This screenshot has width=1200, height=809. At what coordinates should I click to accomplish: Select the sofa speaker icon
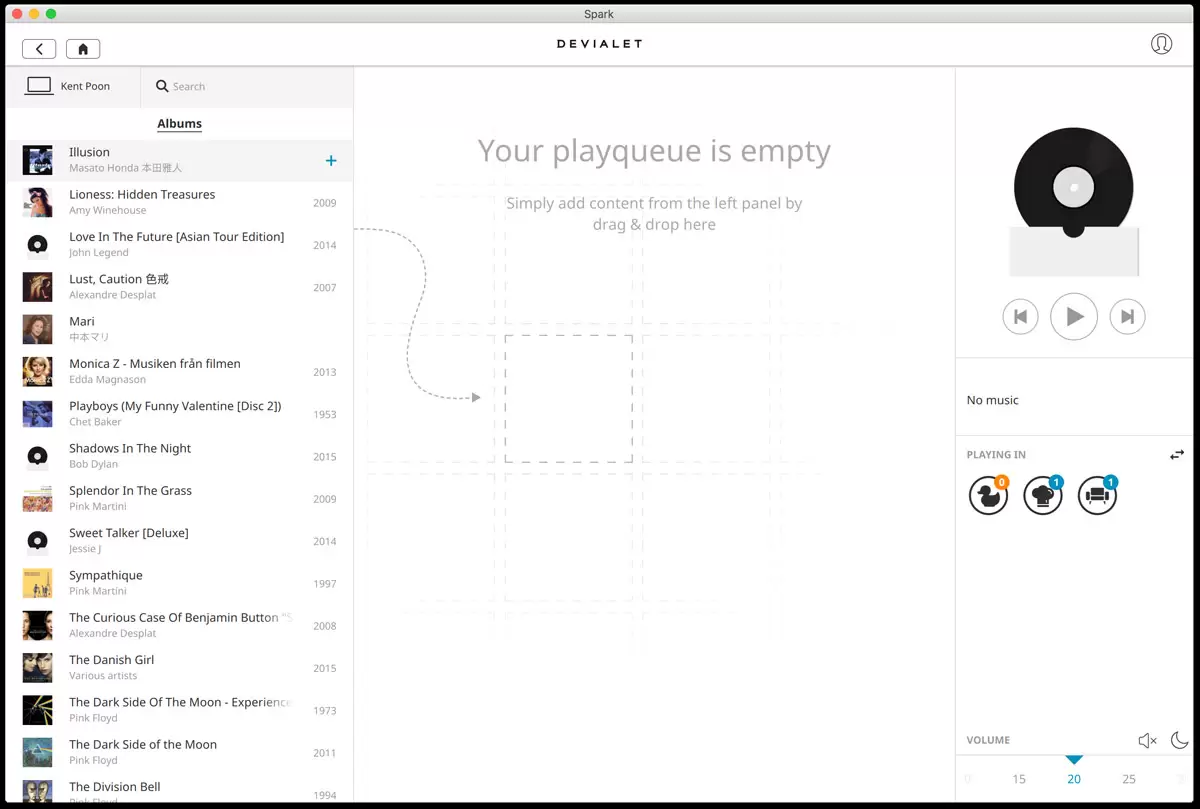pos(1097,496)
